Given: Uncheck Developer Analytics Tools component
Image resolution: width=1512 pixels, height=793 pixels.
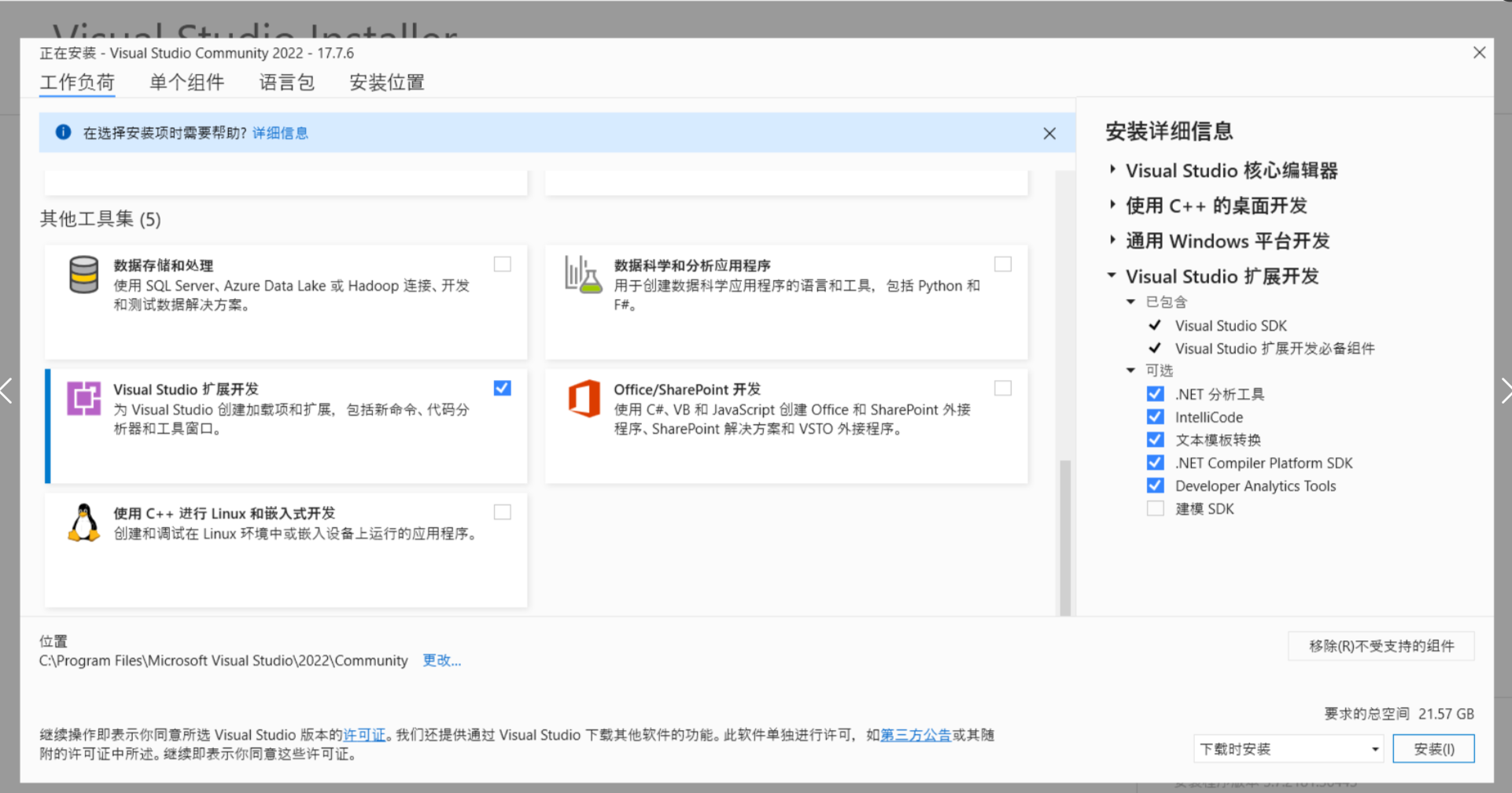Looking at the screenshot, I should 1155,485.
